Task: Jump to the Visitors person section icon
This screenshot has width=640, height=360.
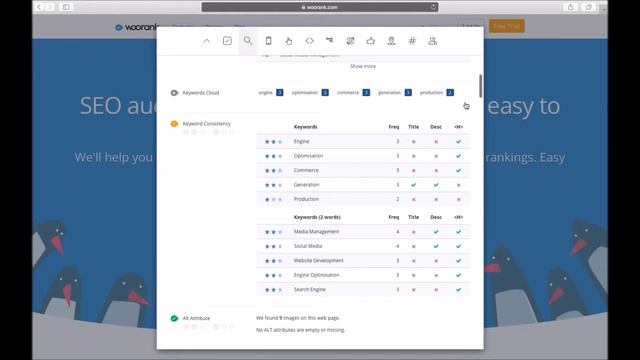Action: [433, 41]
